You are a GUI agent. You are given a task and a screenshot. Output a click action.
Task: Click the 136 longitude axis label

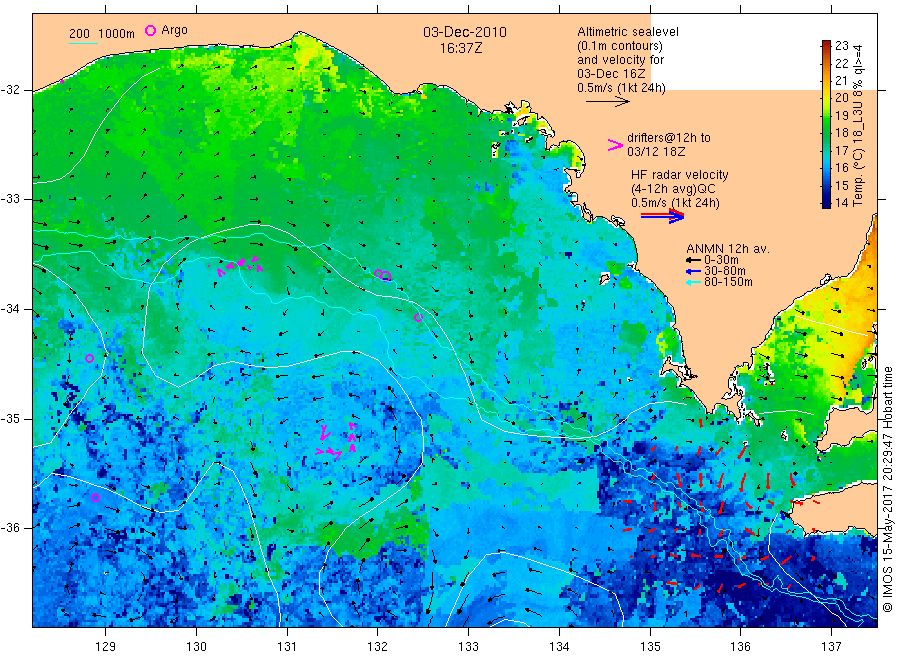coord(740,647)
